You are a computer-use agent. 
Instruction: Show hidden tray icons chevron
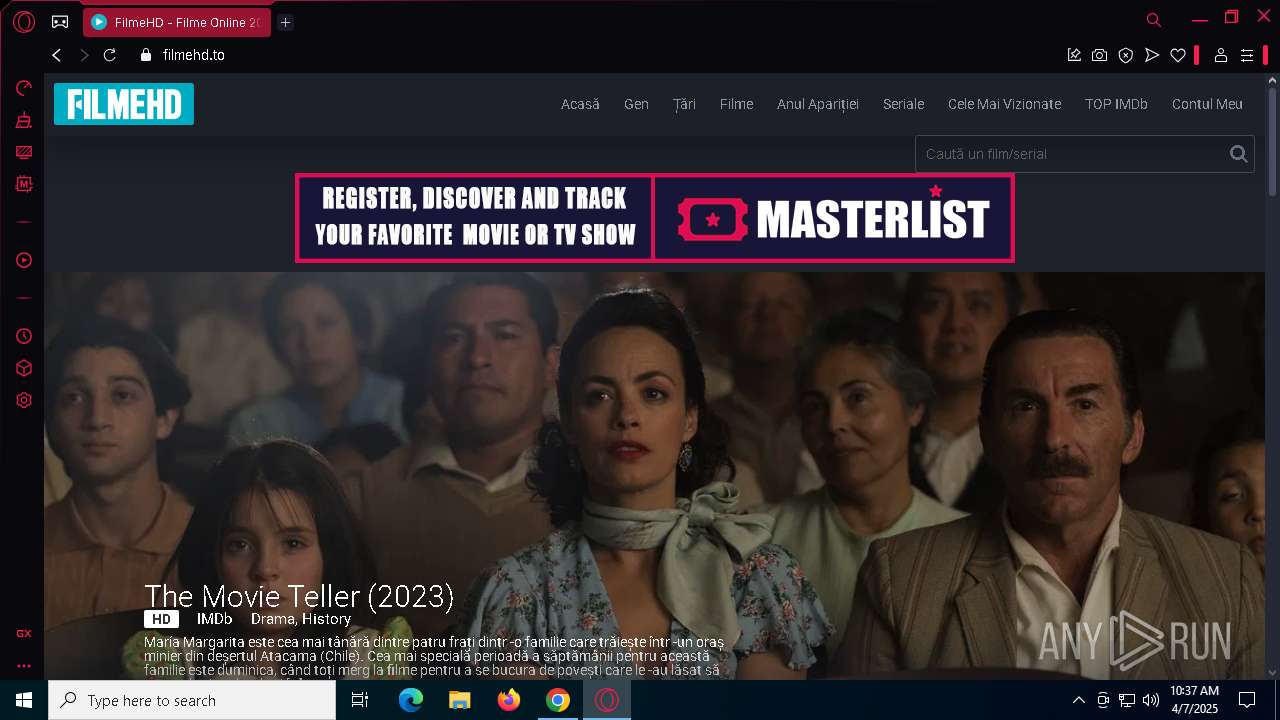click(1078, 700)
